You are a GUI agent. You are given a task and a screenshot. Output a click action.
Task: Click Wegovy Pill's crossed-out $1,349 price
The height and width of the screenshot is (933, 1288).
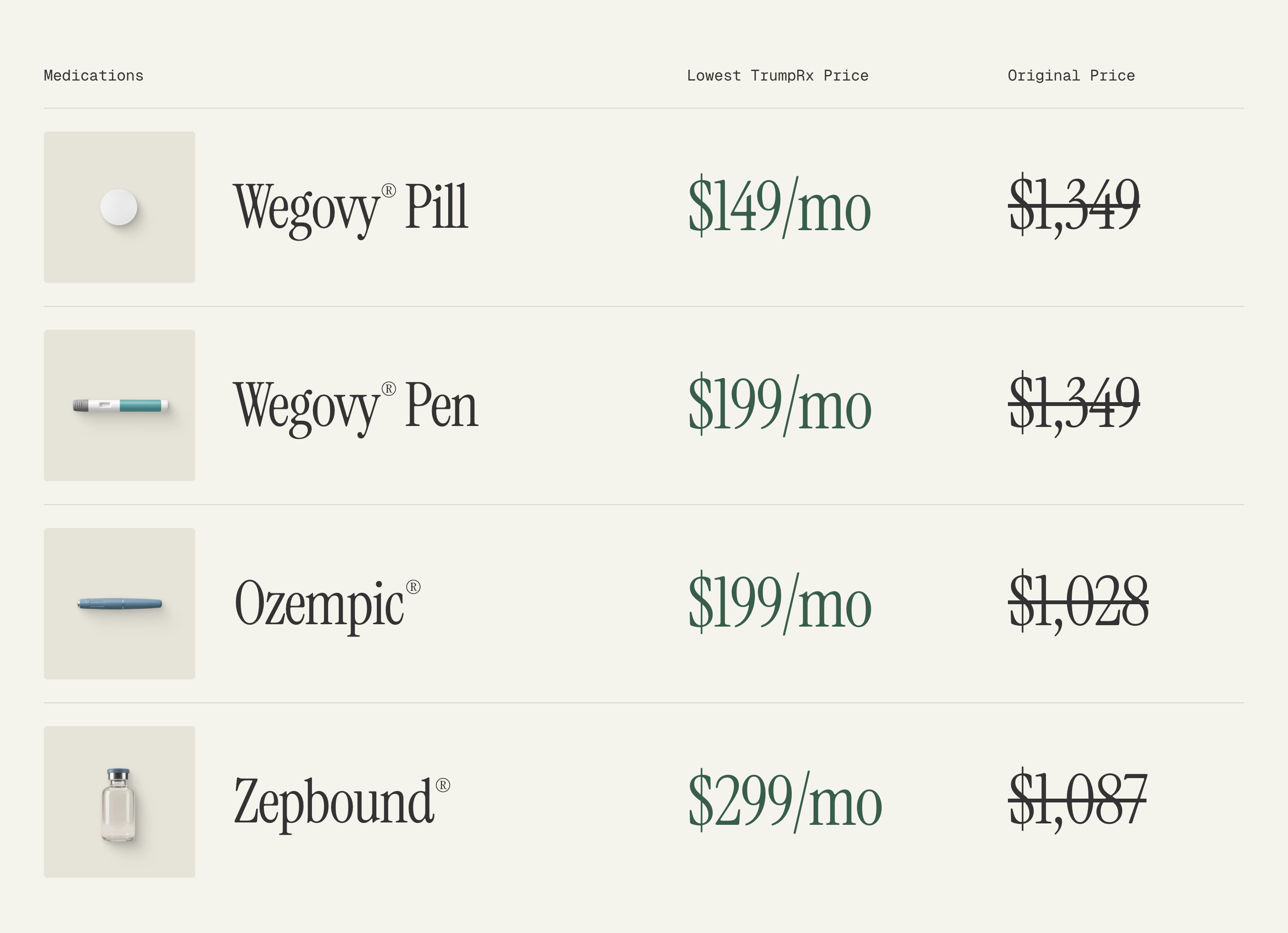click(x=1073, y=203)
